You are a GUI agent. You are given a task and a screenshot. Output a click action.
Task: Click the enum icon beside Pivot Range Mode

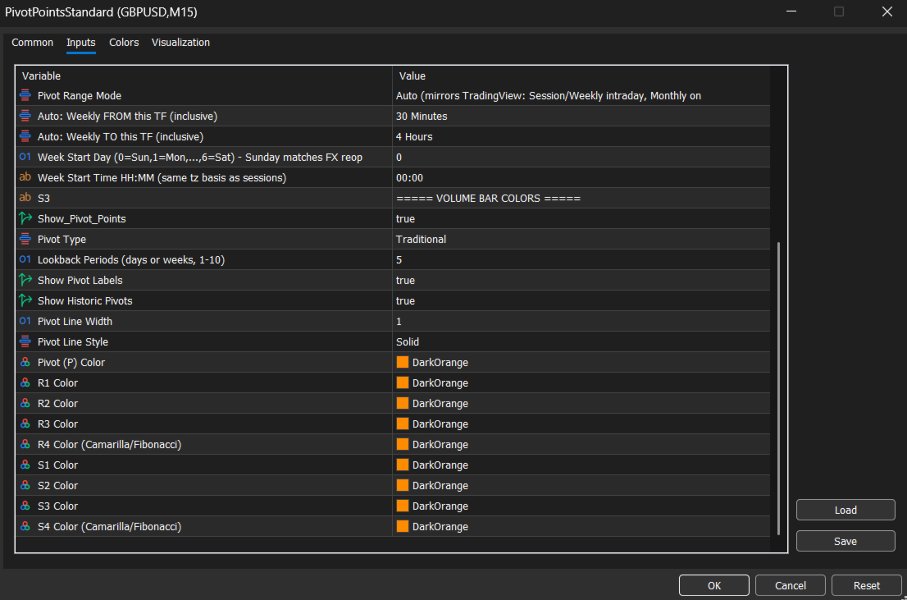[x=25, y=95]
